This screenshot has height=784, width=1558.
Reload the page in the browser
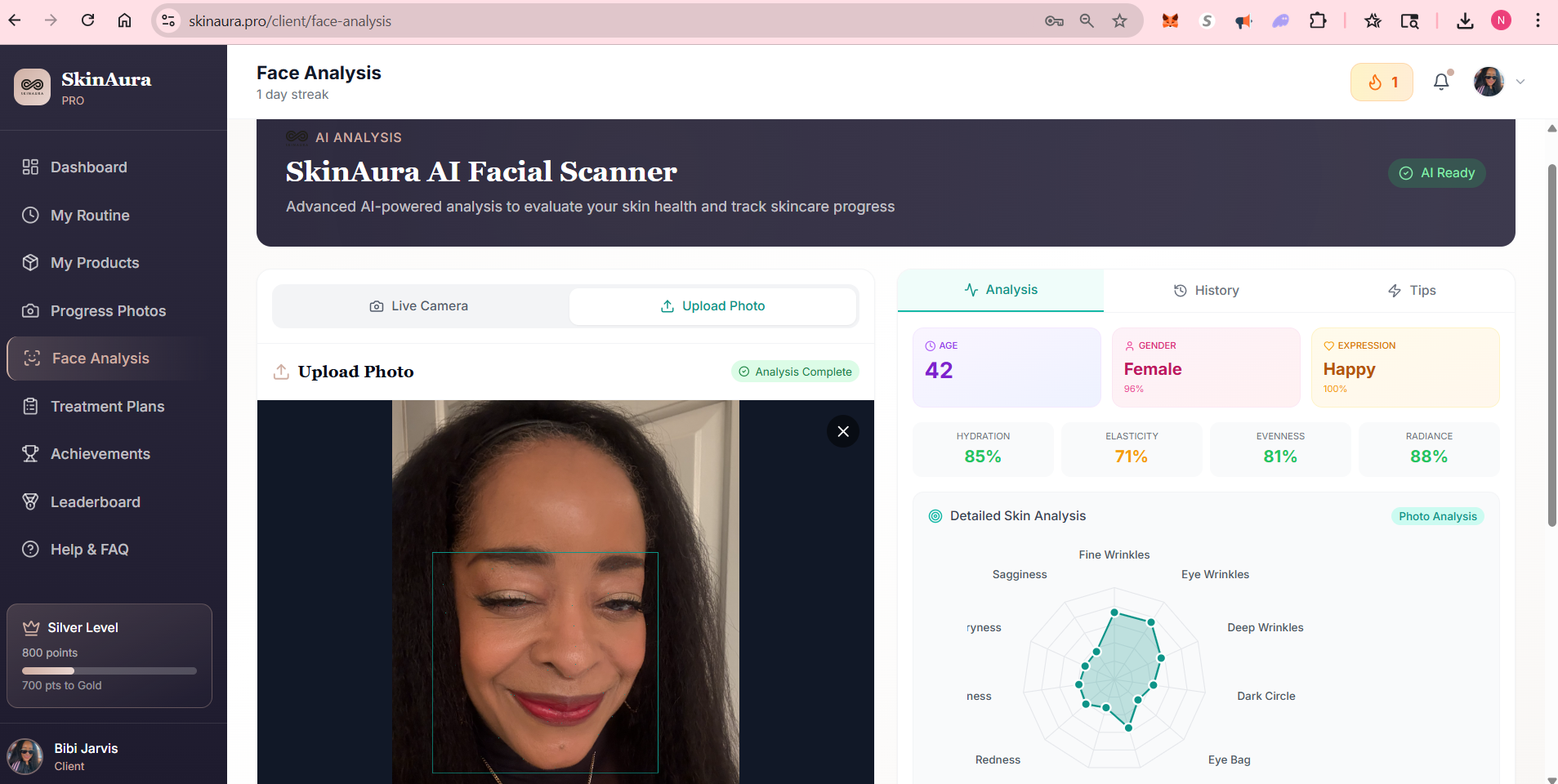[88, 20]
